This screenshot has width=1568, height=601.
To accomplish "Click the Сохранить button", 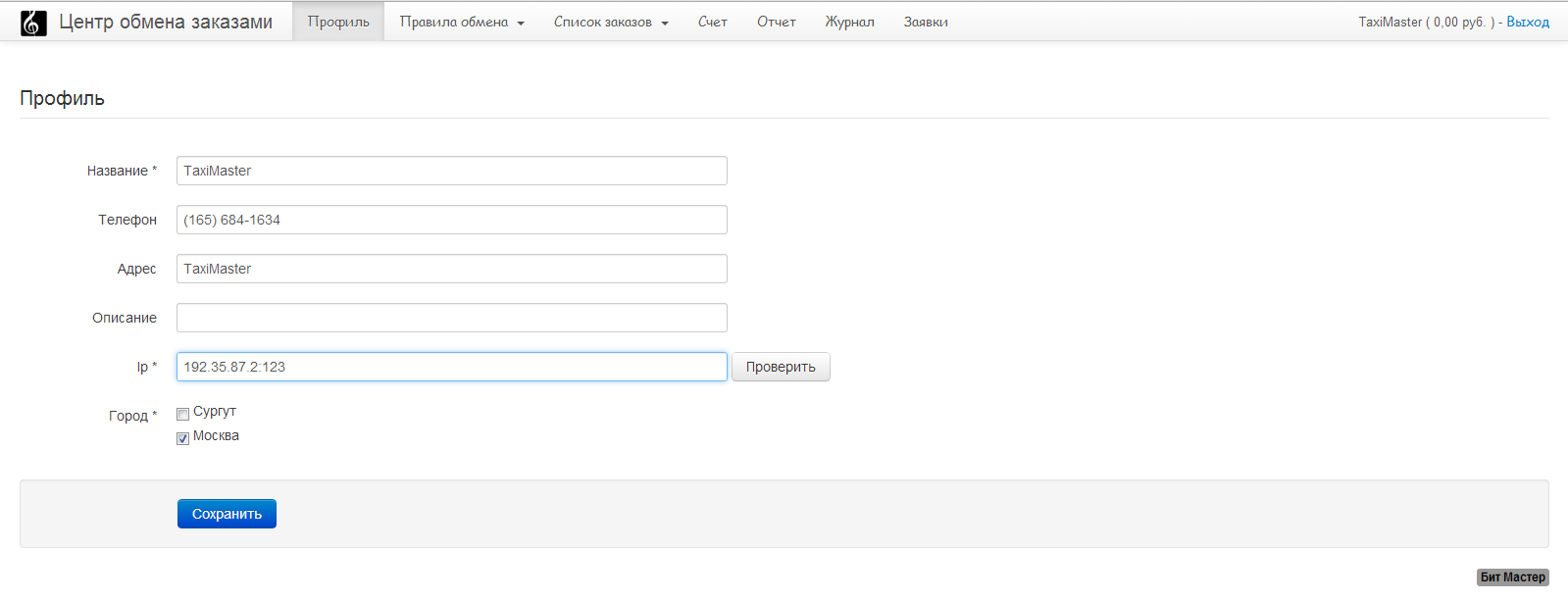I will click(227, 514).
